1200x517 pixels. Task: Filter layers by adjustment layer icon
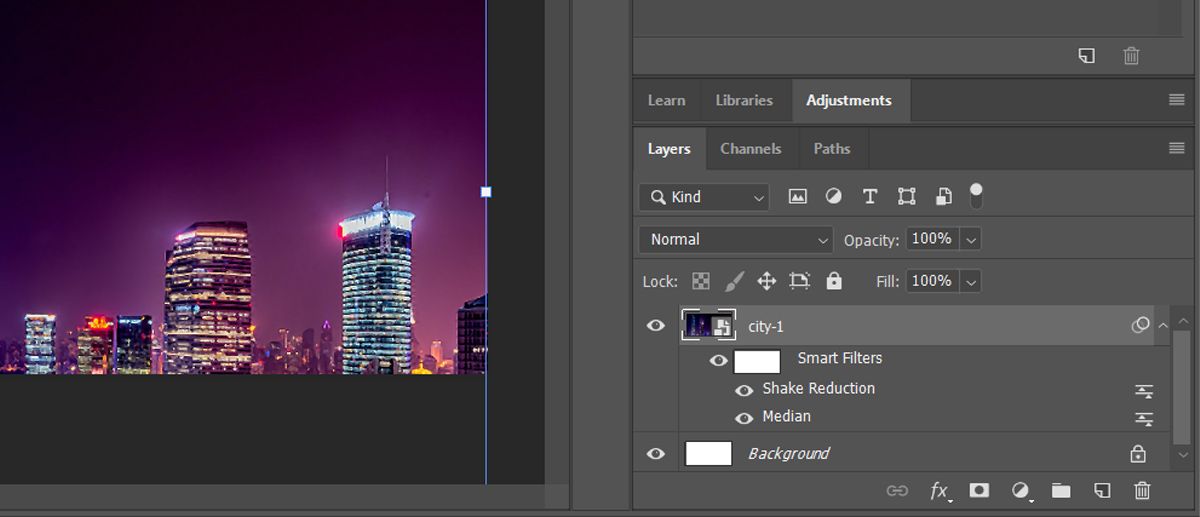[833, 197]
